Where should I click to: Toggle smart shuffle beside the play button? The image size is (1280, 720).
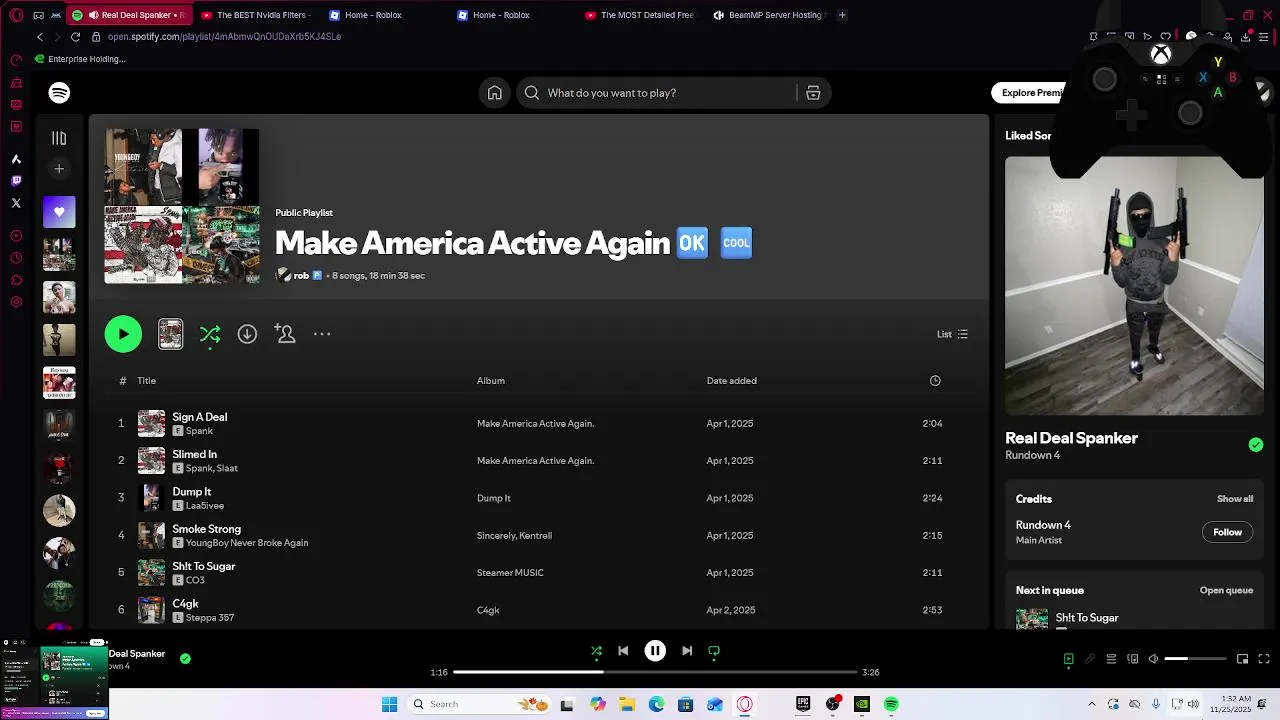[x=210, y=334]
